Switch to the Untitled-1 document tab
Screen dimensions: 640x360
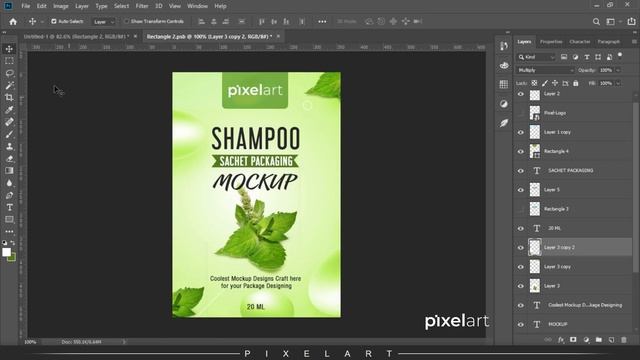[75, 36]
